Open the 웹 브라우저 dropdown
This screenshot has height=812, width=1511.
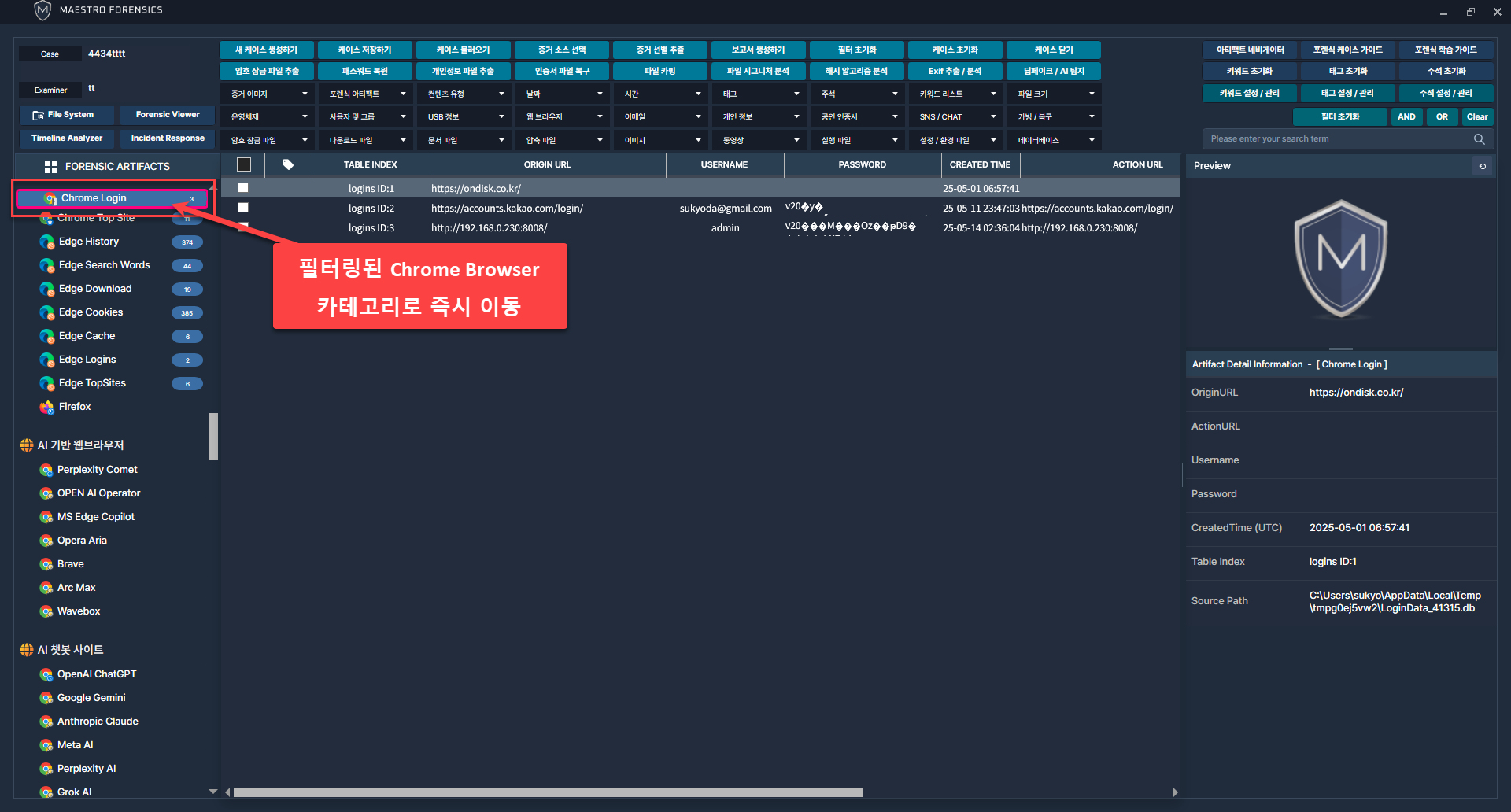(x=563, y=116)
